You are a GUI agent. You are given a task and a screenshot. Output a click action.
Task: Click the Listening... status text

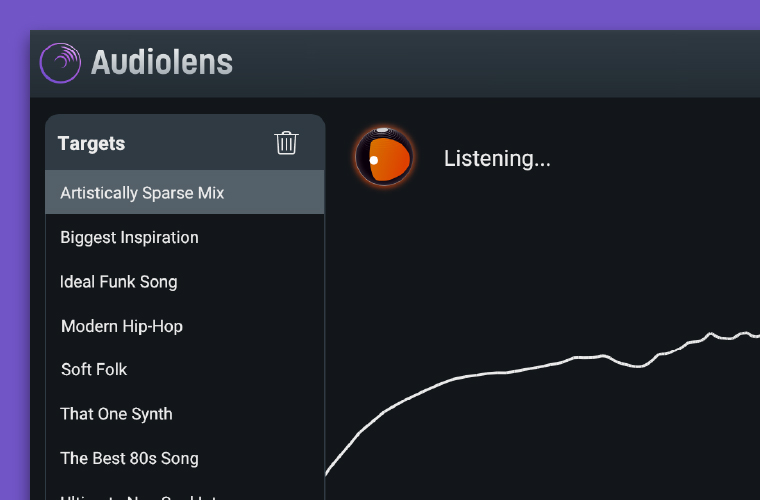click(497, 158)
